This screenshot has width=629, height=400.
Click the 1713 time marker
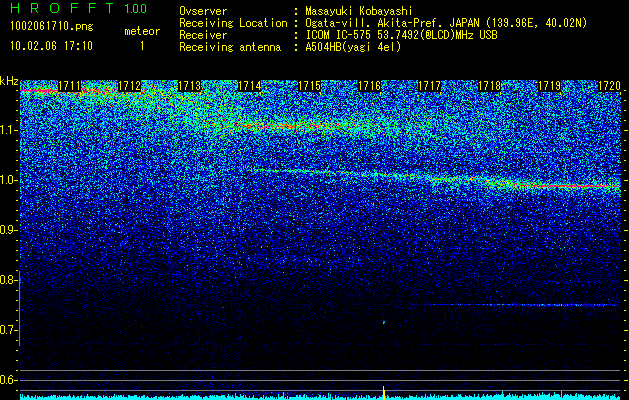[x=189, y=86]
